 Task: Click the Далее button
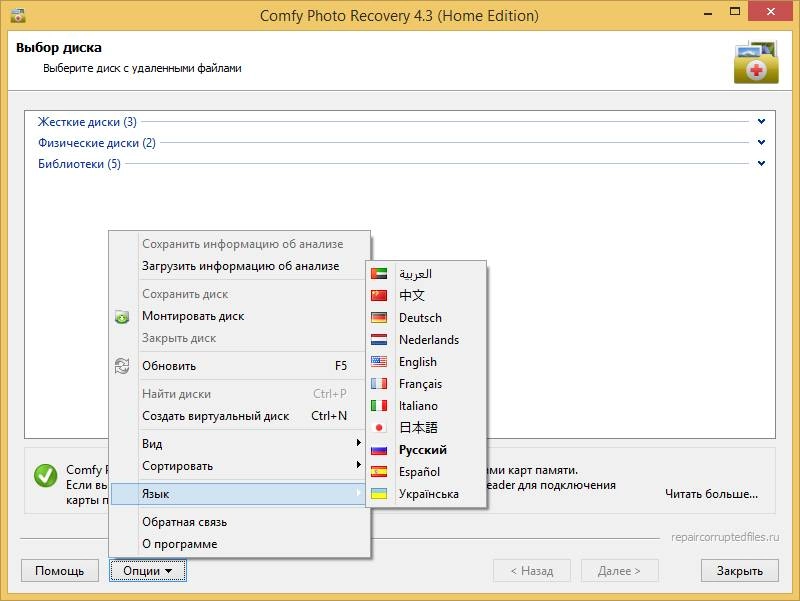pyautogui.click(x=619, y=570)
